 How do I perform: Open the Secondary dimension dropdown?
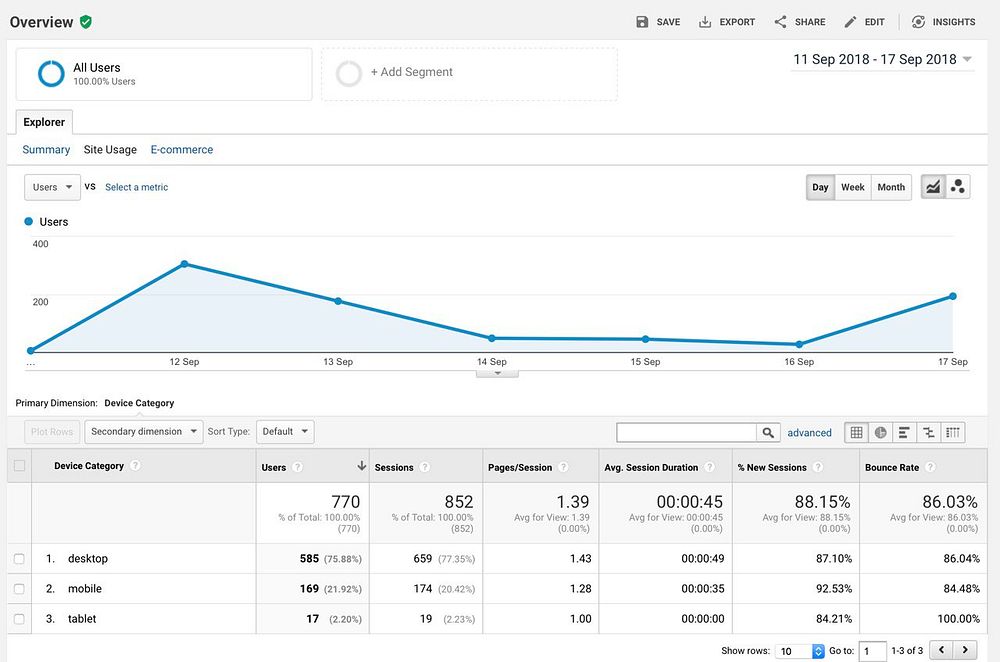click(143, 432)
